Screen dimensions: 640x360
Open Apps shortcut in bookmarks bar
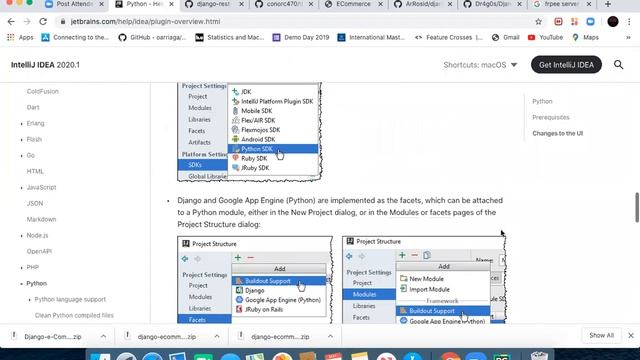coord(20,37)
